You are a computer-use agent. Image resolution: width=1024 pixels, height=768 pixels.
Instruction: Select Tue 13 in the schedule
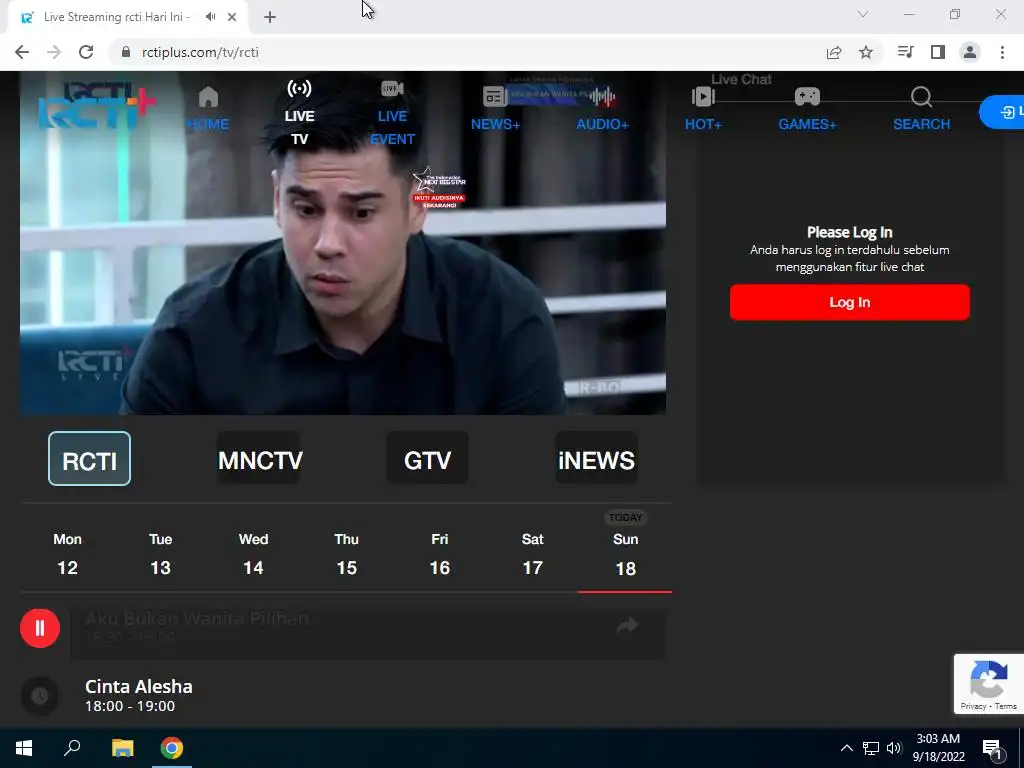pyautogui.click(x=161, y=554)
